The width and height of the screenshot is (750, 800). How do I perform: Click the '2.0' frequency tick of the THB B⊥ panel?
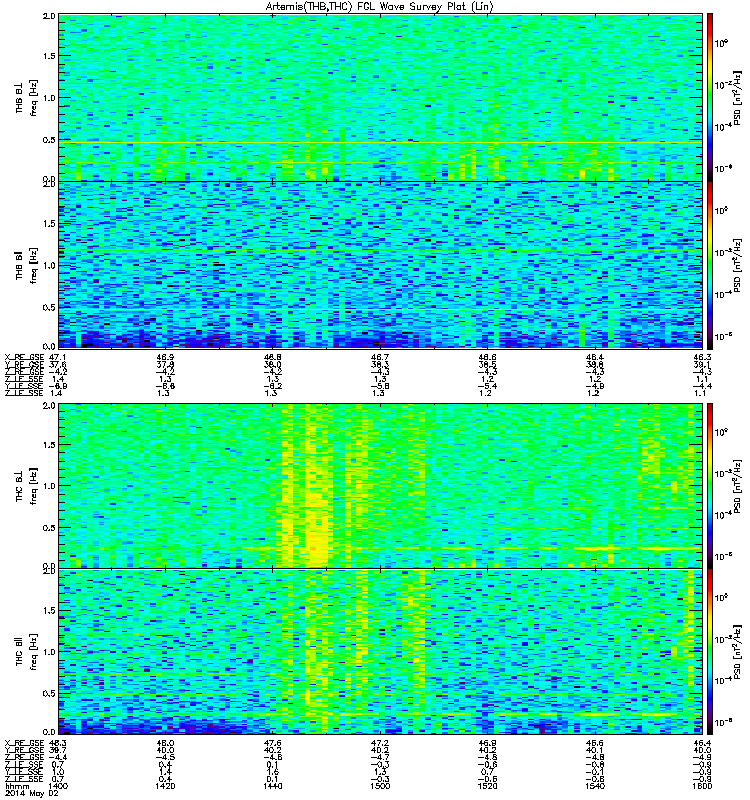(x=49, y=16)
